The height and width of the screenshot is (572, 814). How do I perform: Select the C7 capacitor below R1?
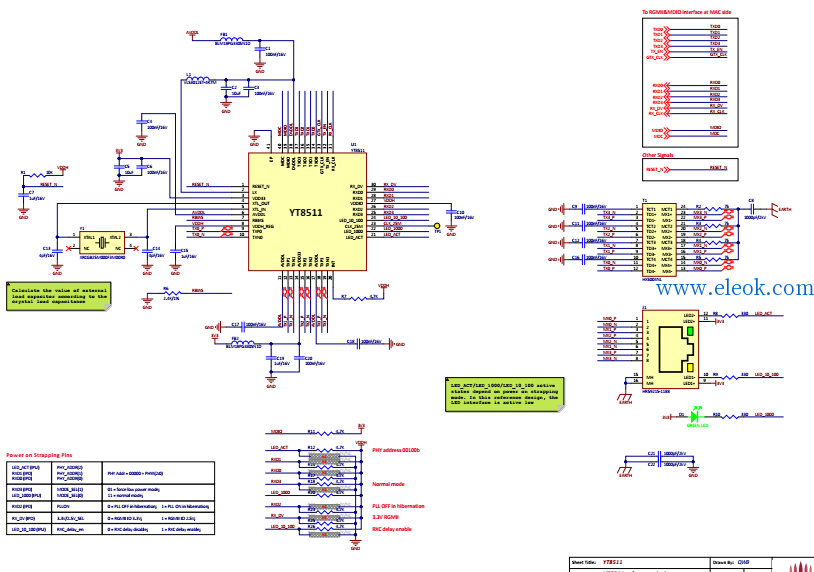[23, 195]
